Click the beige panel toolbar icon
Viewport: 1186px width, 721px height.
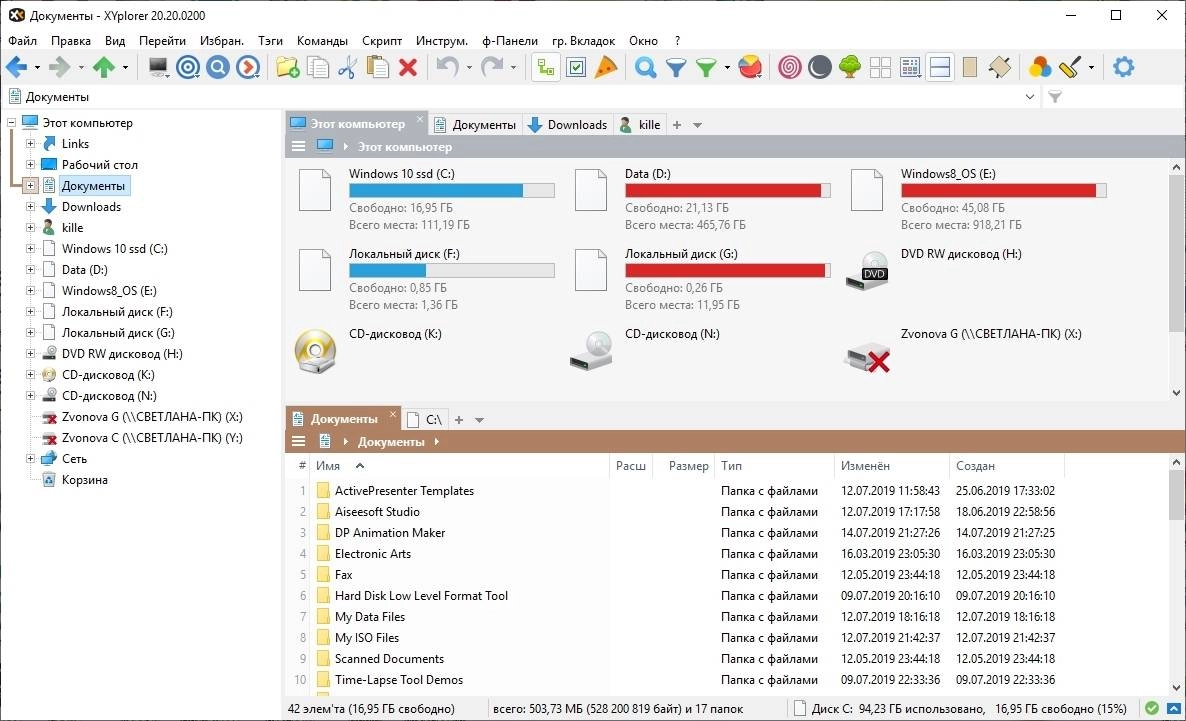point(970,67)
